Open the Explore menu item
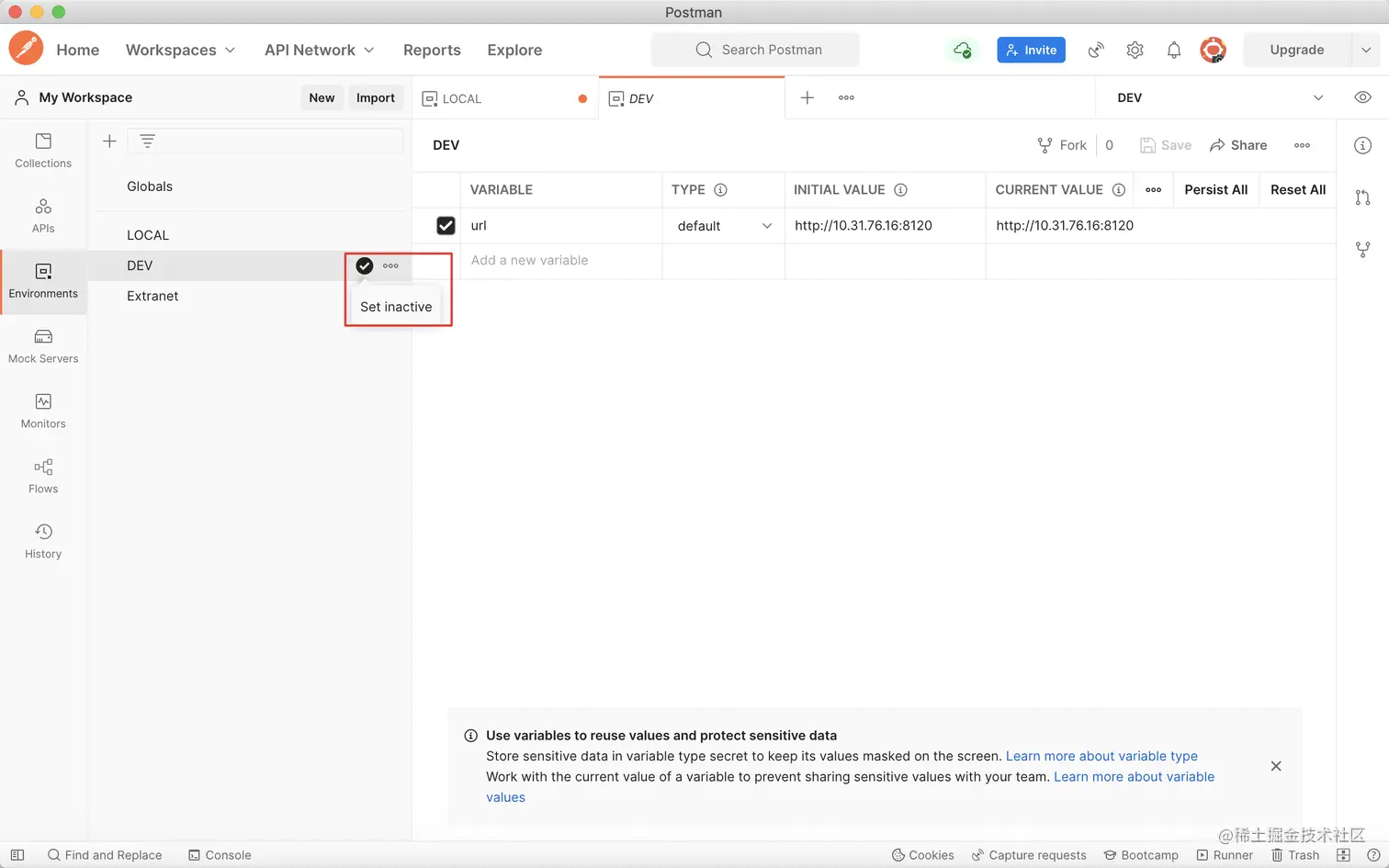 point(514,50)
